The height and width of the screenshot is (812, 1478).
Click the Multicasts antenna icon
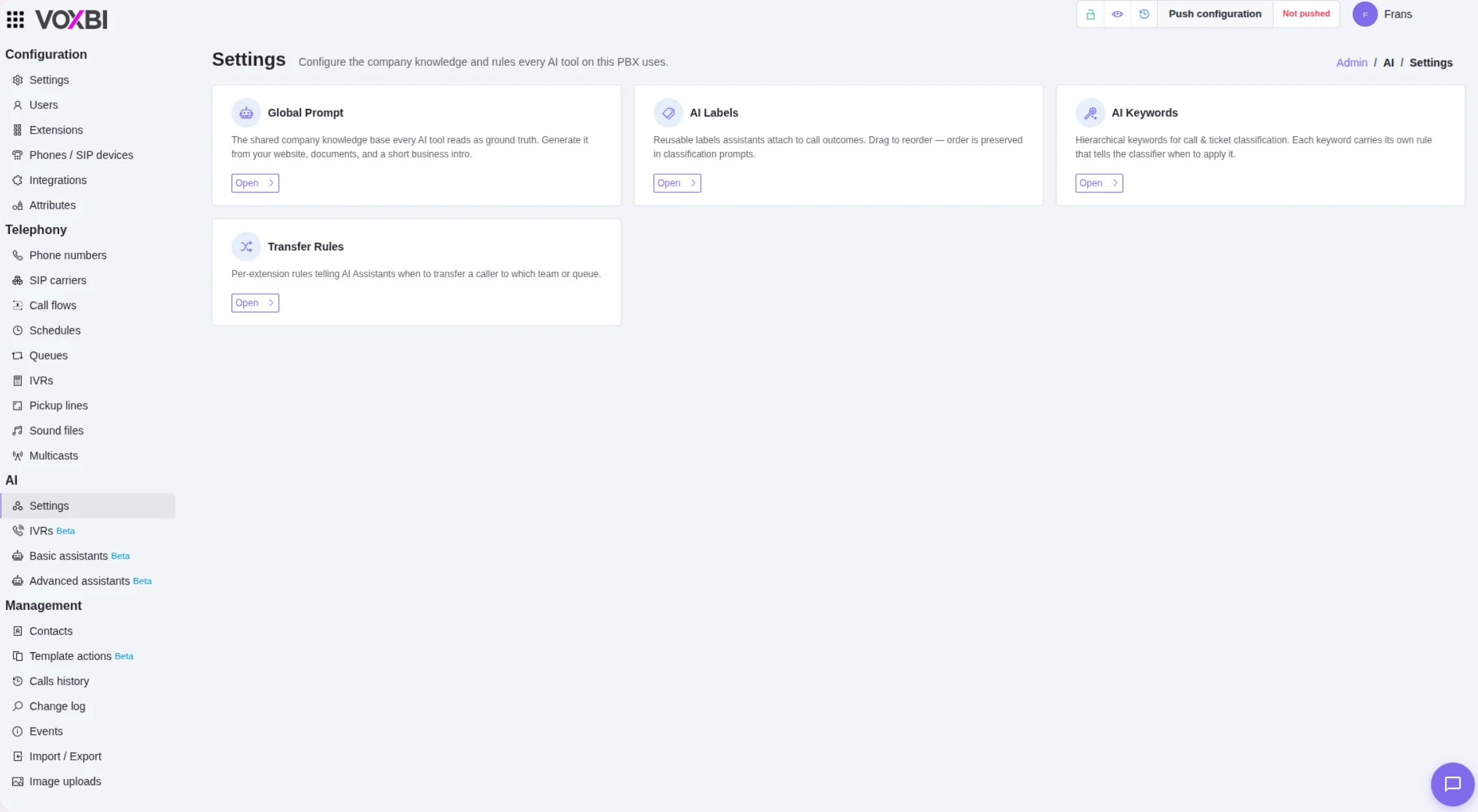pos(18,456)
